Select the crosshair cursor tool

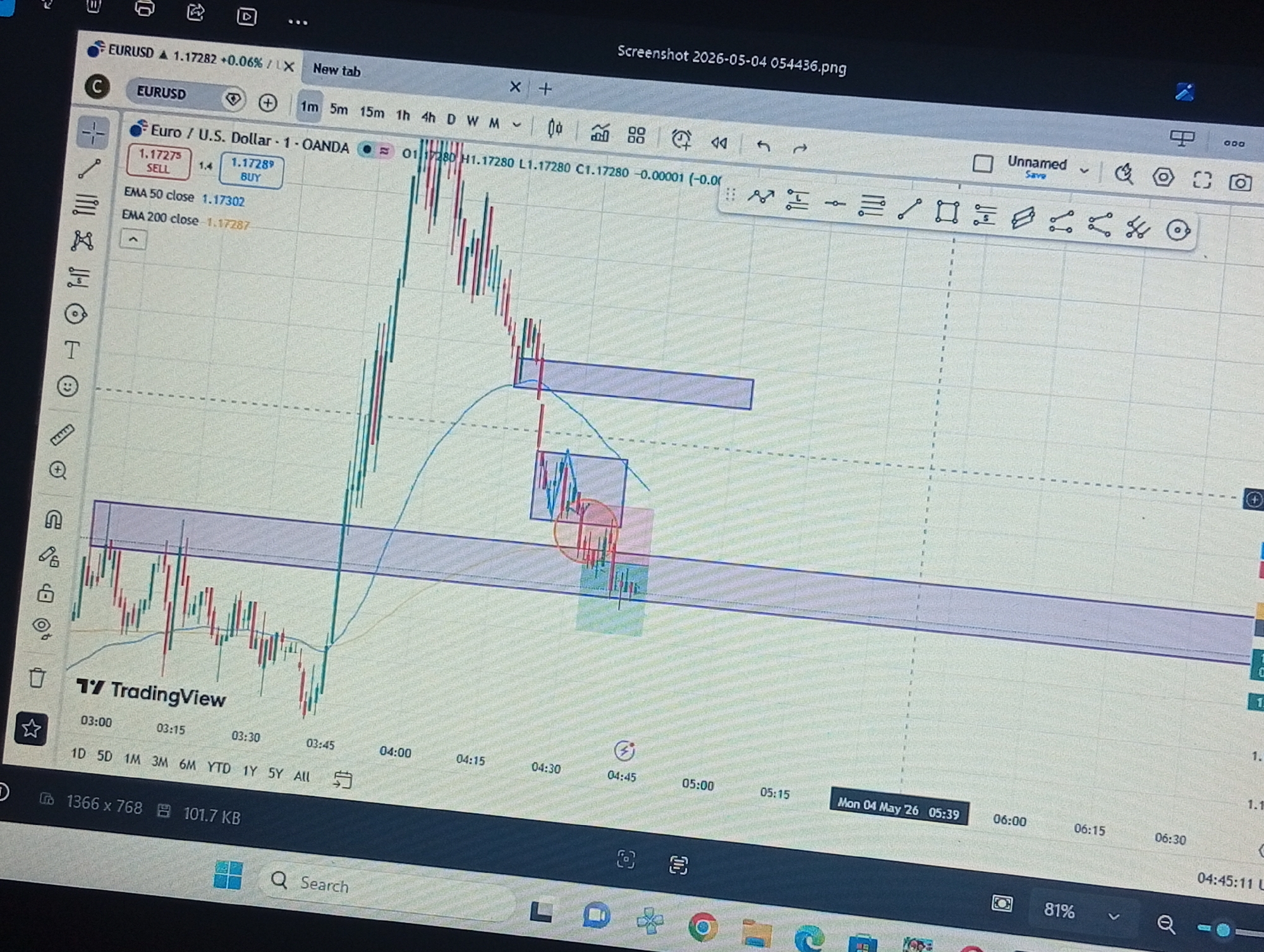(x=94, y=133)
